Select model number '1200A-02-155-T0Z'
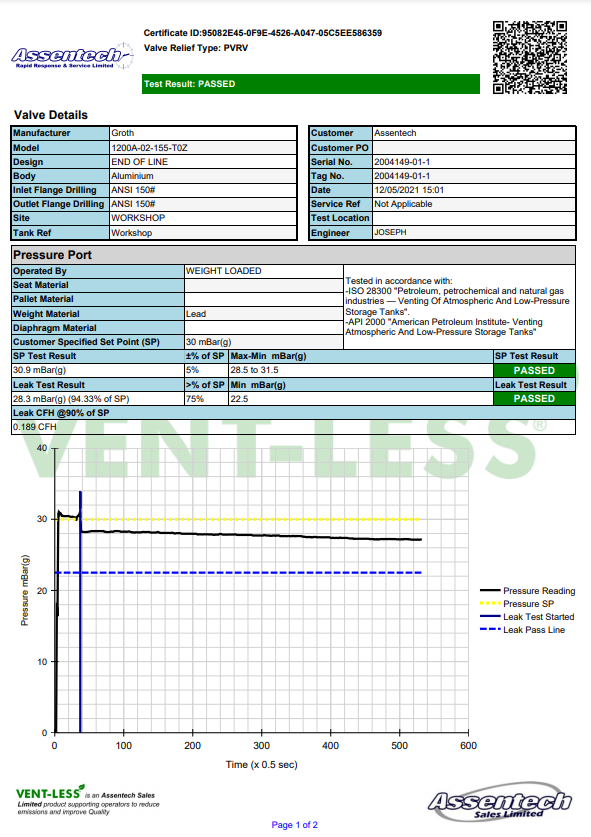 (149, 148)
